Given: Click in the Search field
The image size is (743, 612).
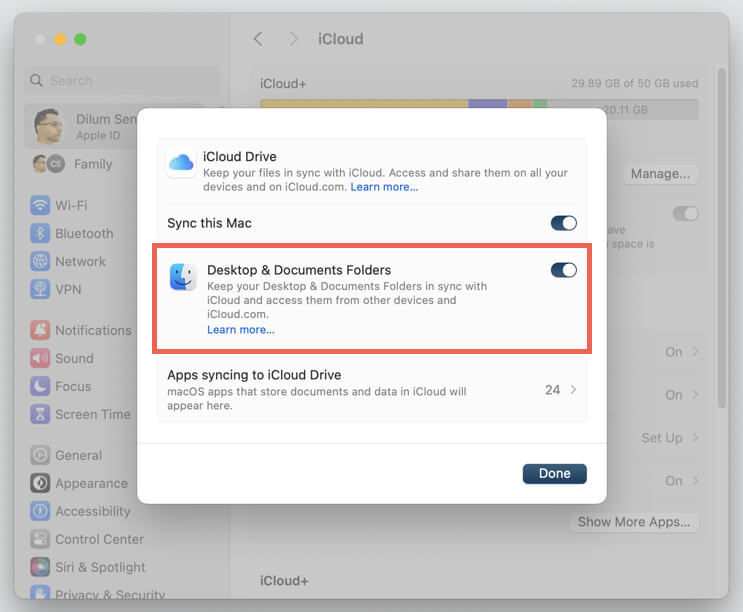Looking at the screenshot, I should click(122, 81).
